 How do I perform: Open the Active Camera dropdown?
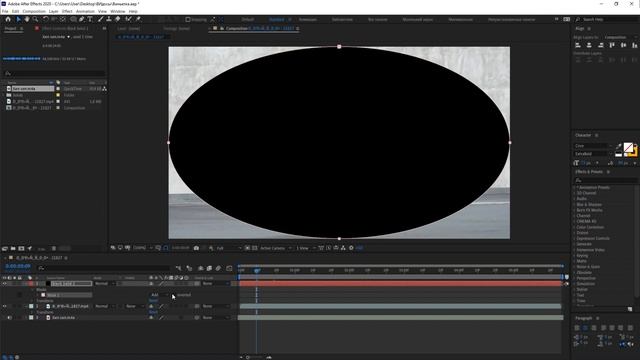tap(276, 248)
